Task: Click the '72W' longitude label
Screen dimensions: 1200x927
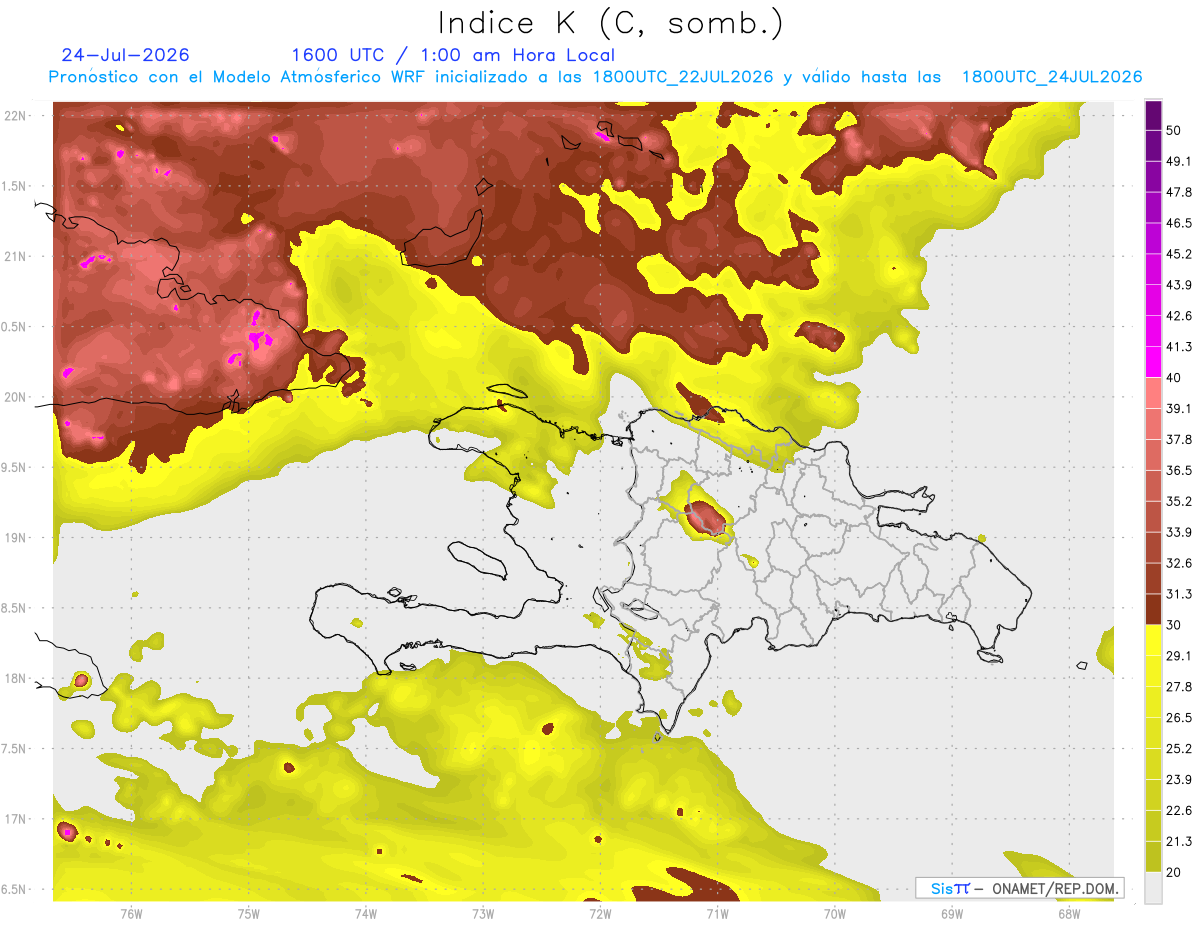Action: (x=600, y=914)
